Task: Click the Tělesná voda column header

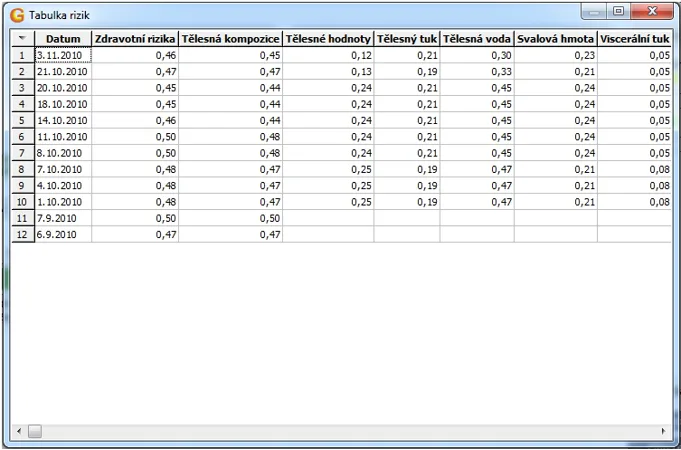Action: click(x=477, y=38)
